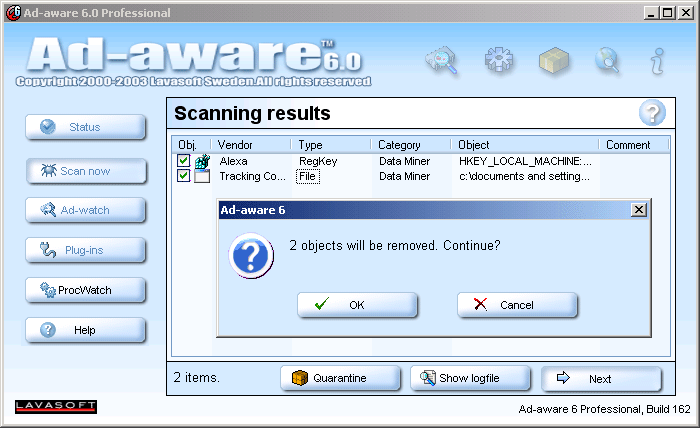Viewport: 700px width, 428px height.
Task: Open Ad-watch from the sidebar
Action: 86,210
